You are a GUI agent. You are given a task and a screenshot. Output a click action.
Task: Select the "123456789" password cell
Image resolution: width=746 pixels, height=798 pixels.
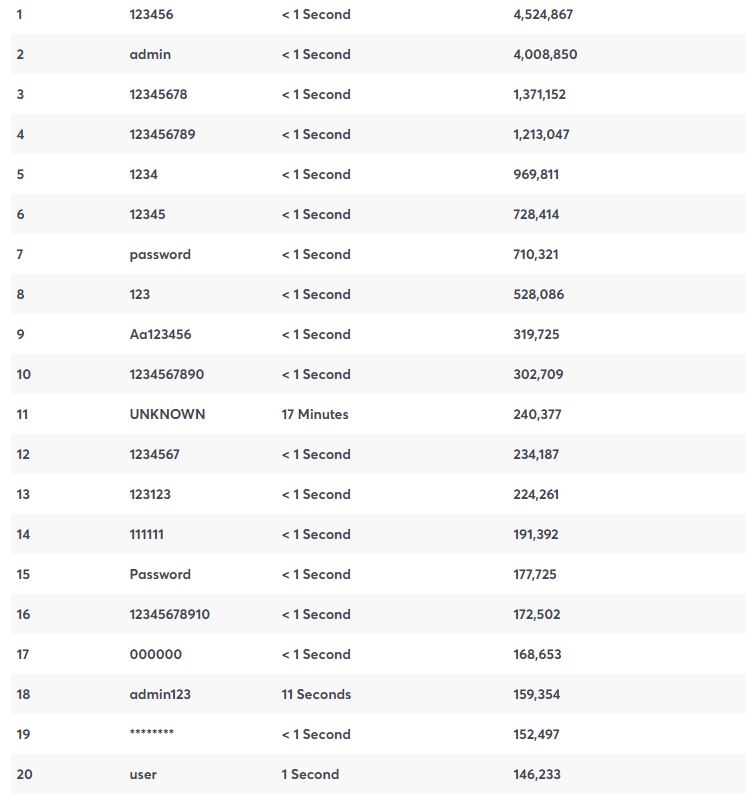[x=162, y=134]
